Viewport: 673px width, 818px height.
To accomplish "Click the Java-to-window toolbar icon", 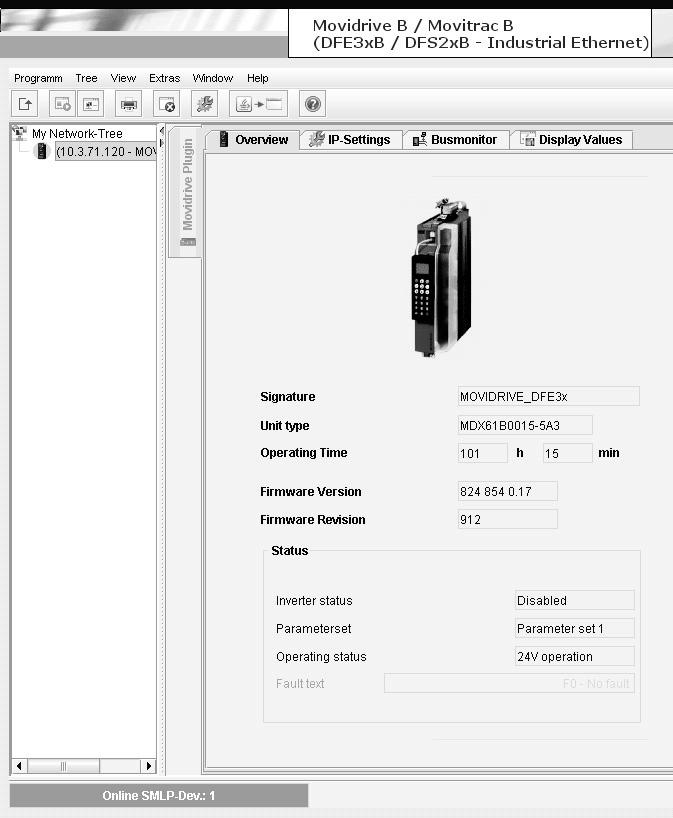I will pos(259,104).
